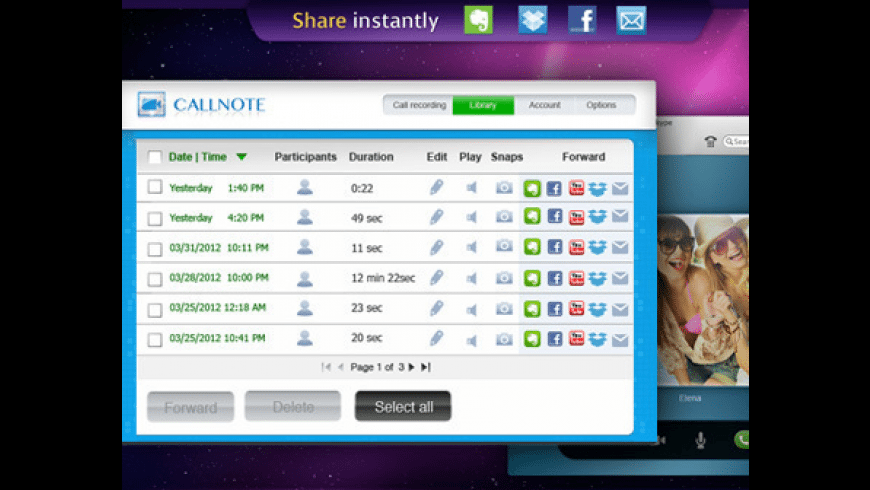Click the microphone icon in the Skype window
870x490 pixels.
pos(700,440)
